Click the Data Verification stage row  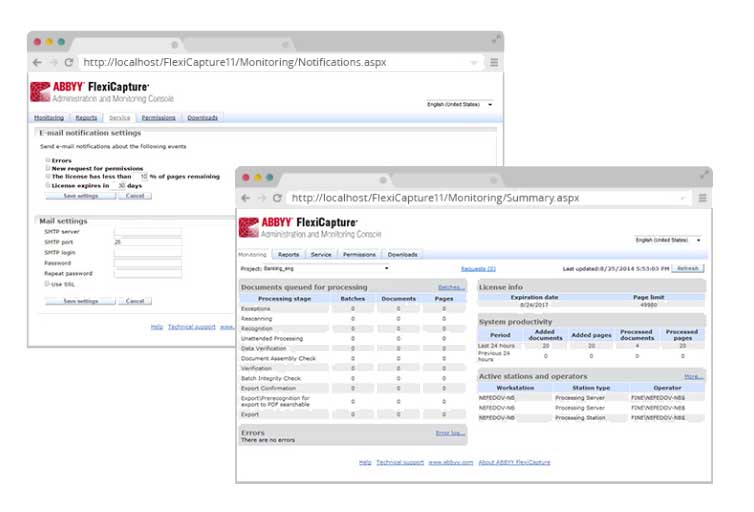coord(353,348)
